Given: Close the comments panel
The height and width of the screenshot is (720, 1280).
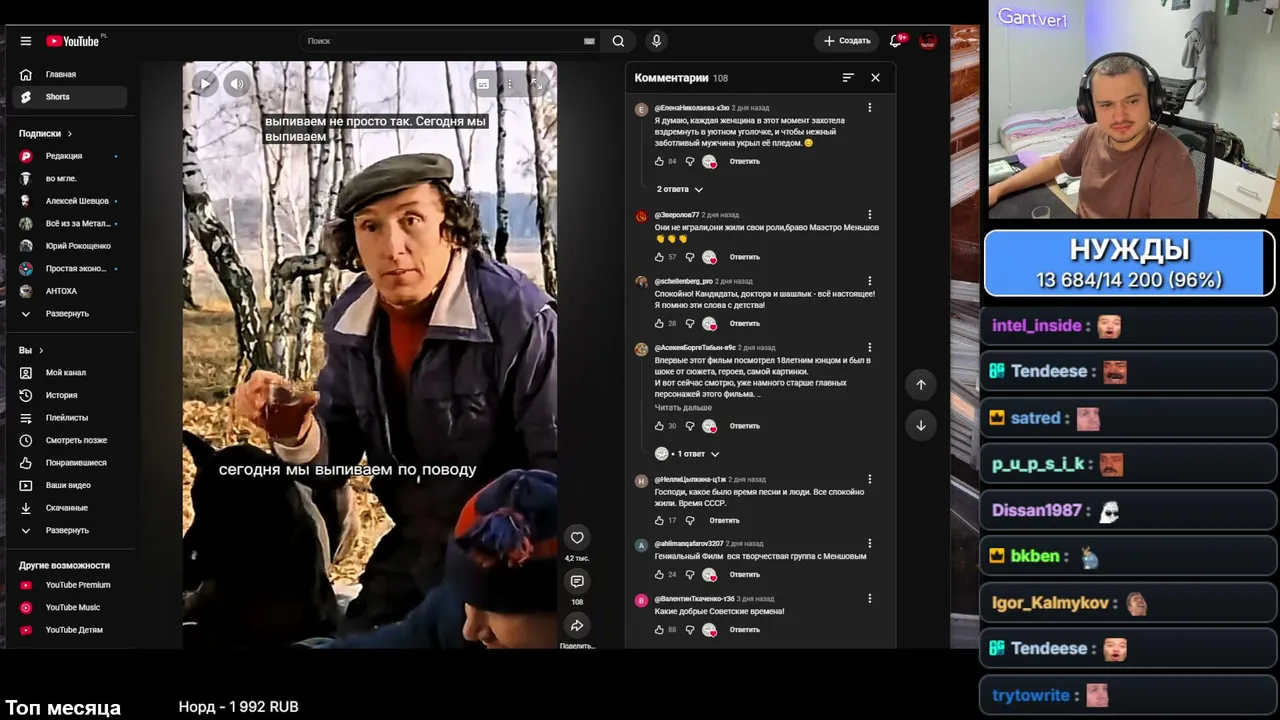Looking at the screenshot, I should coord(875,78).
